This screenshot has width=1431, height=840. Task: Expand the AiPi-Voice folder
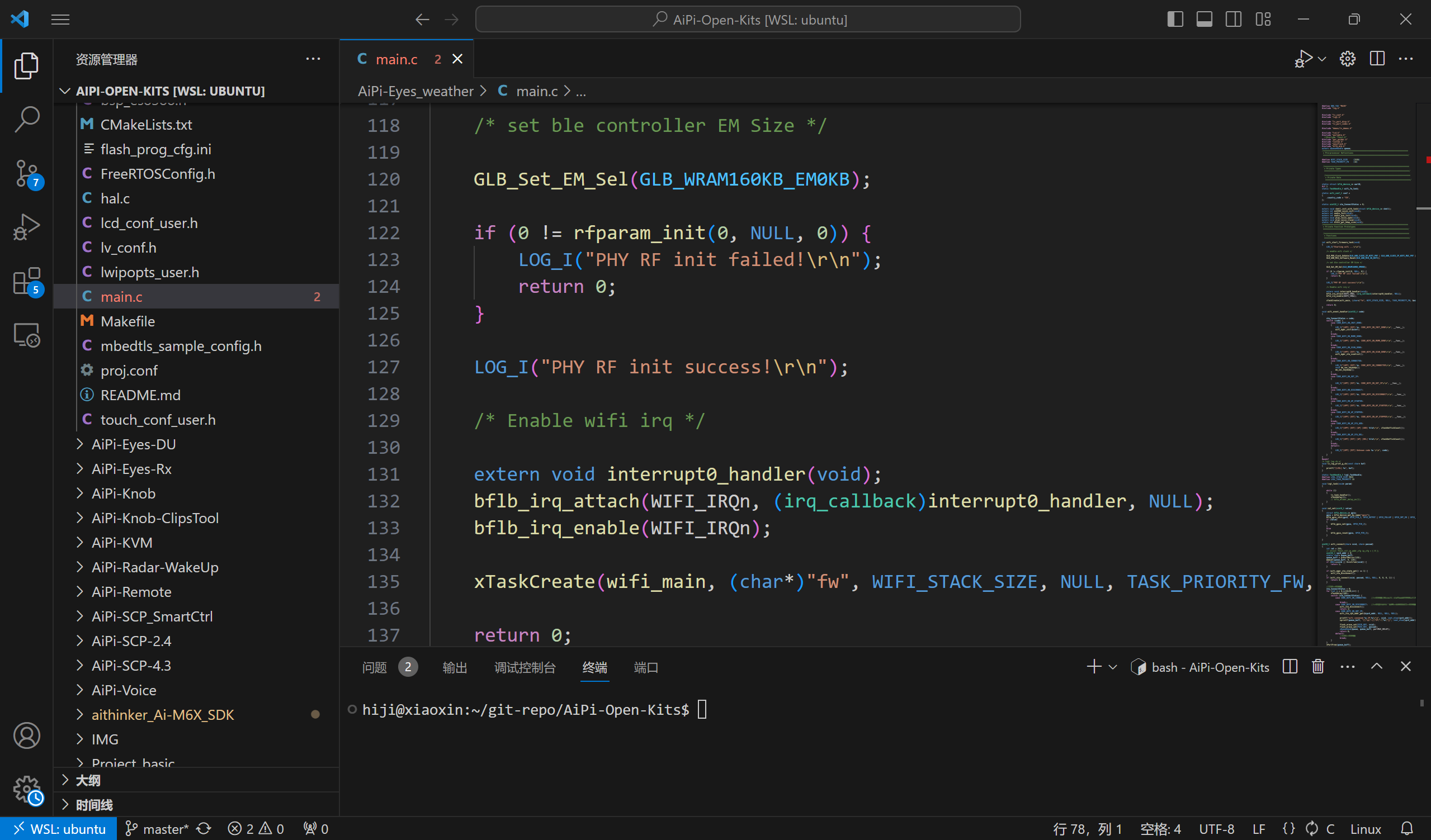pos(196,690)
